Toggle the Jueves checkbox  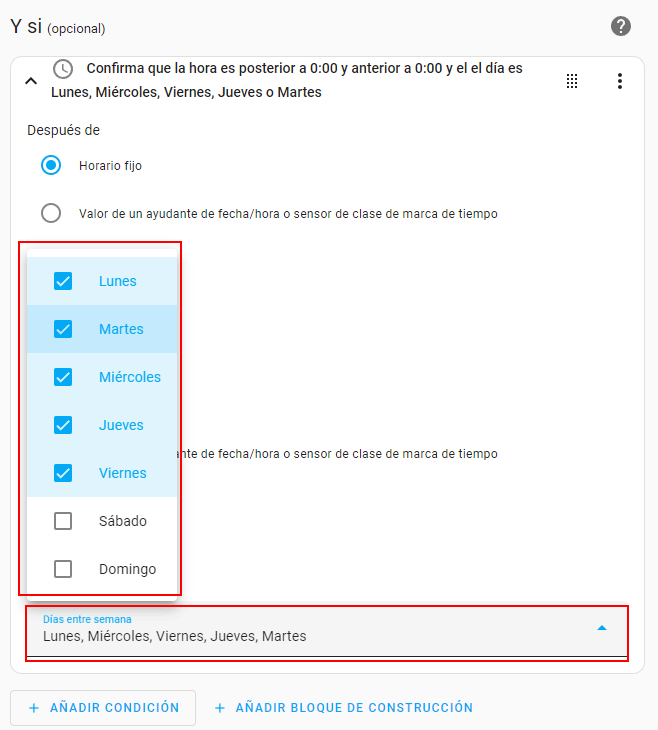point(63,425)
